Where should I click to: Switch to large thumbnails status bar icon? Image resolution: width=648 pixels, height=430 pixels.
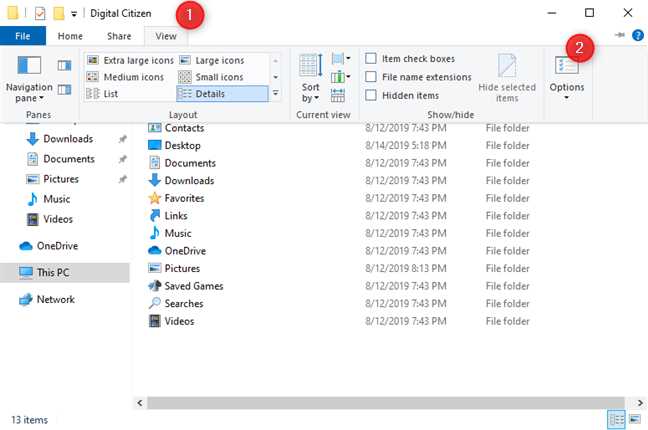click(x=635, y=420)
